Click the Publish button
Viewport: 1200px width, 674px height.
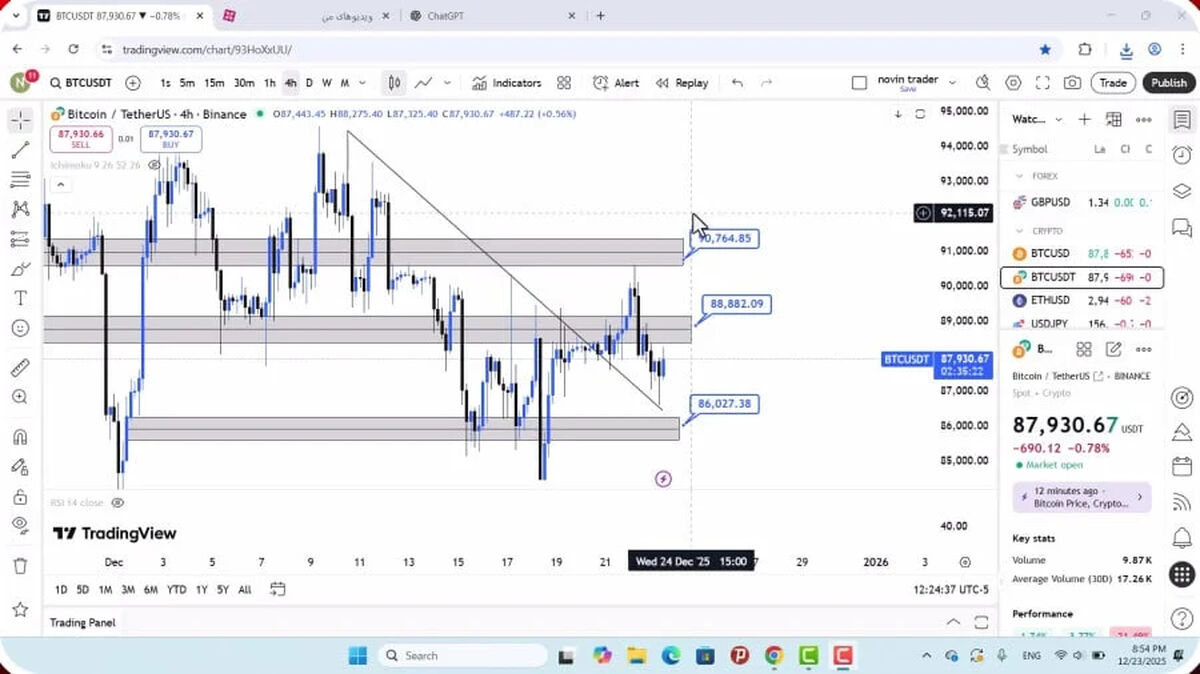coord(1168,83)
